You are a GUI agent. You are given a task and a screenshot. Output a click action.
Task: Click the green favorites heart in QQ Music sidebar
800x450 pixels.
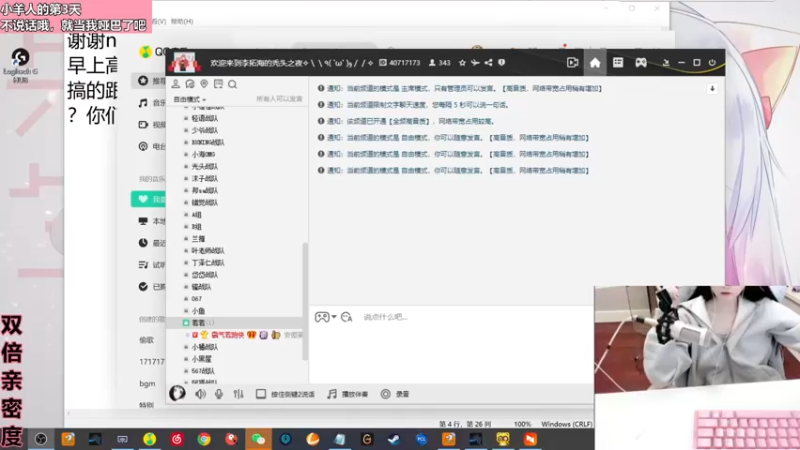tap(143, 199)
